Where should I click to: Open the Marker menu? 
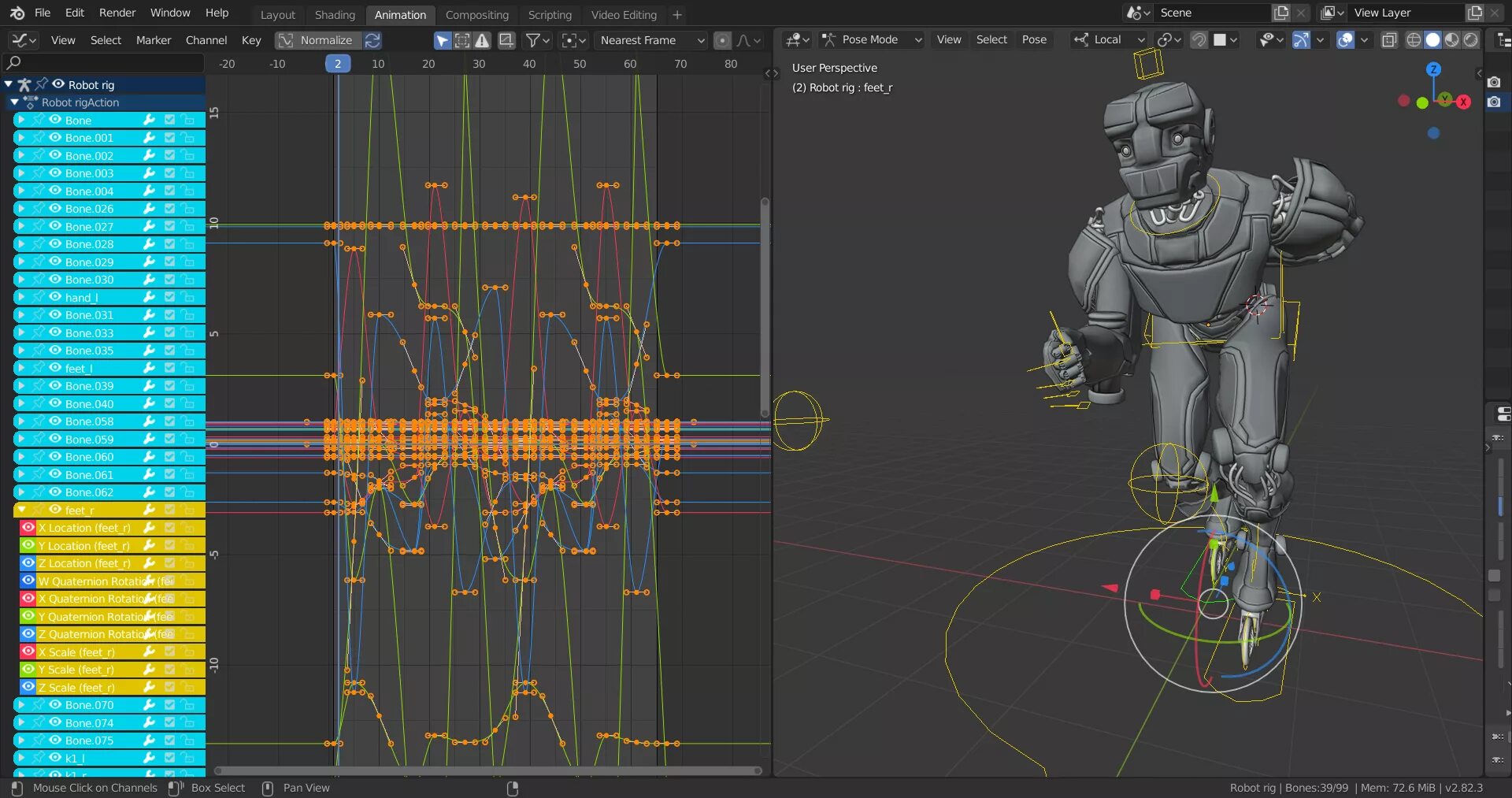click(x=153, y=40)
